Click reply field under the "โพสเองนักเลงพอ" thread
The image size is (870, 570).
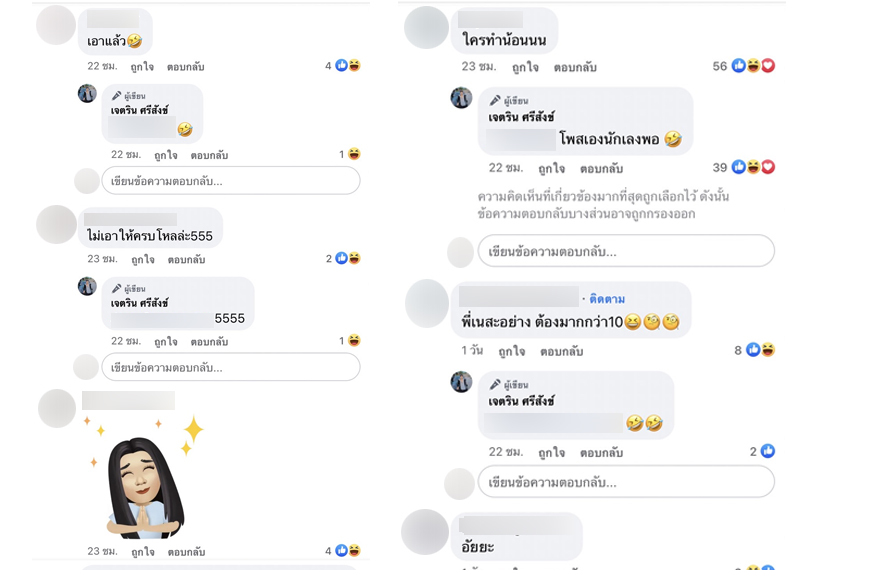626,251
